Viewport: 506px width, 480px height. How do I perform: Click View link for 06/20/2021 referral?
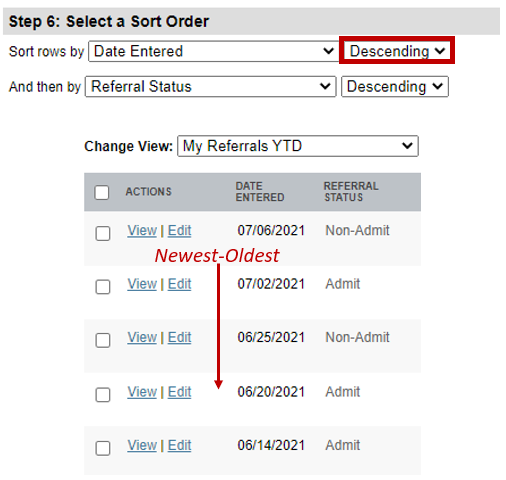click(142, 392)
